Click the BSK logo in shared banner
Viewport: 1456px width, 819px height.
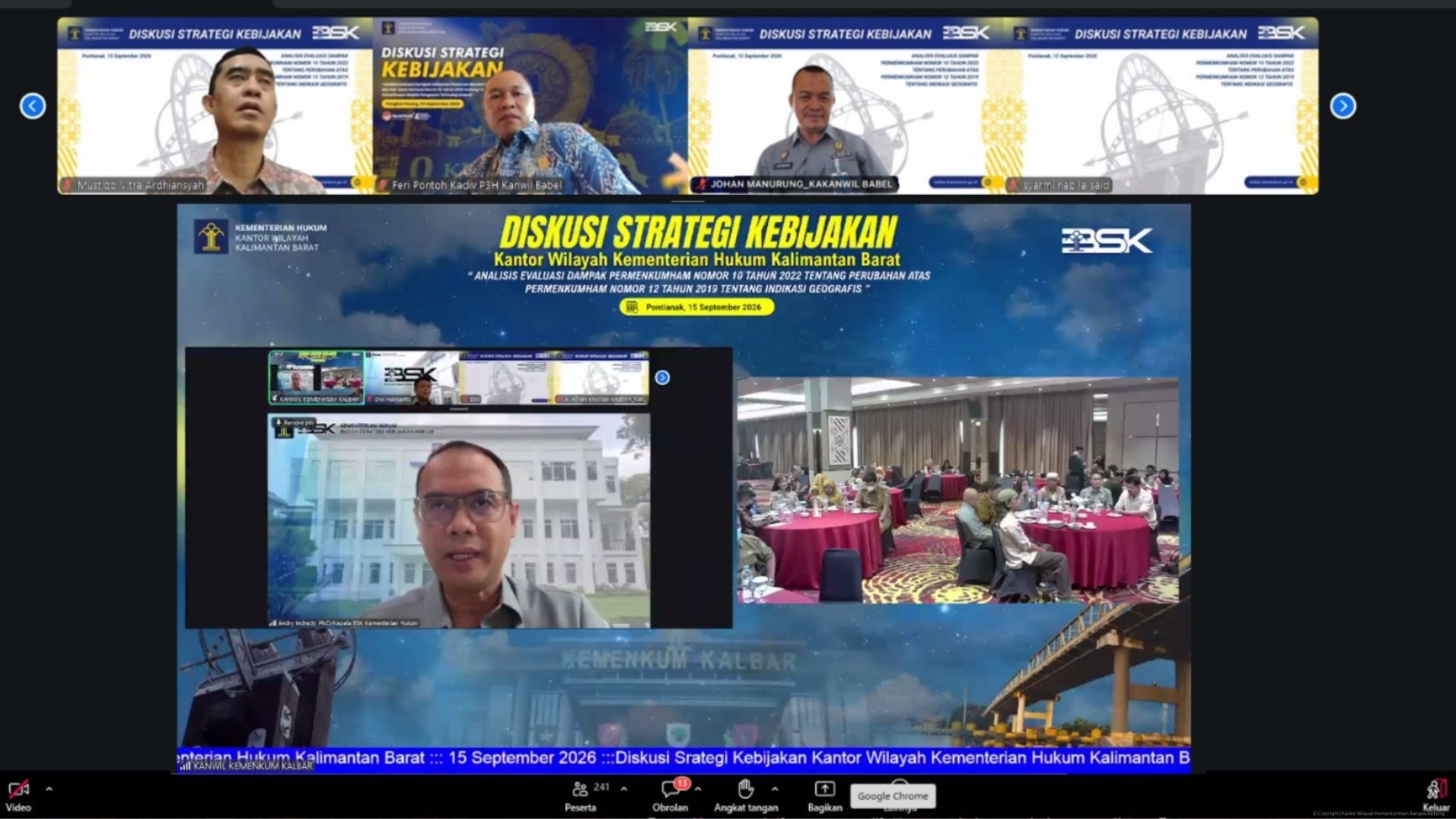tap(1107, 240)
